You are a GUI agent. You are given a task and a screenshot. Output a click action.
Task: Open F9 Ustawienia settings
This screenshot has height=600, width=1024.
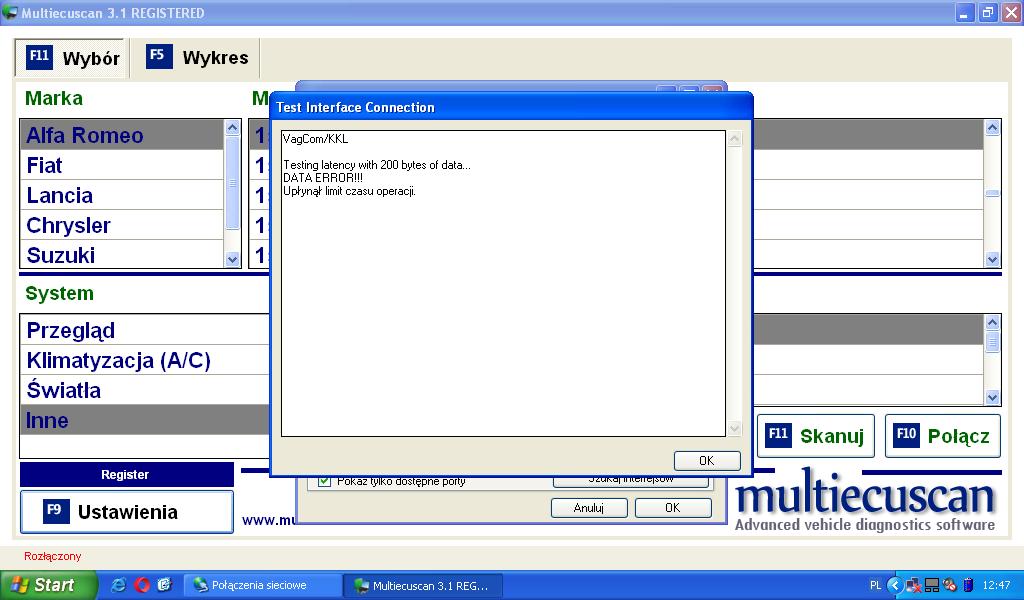pos(127,512)
